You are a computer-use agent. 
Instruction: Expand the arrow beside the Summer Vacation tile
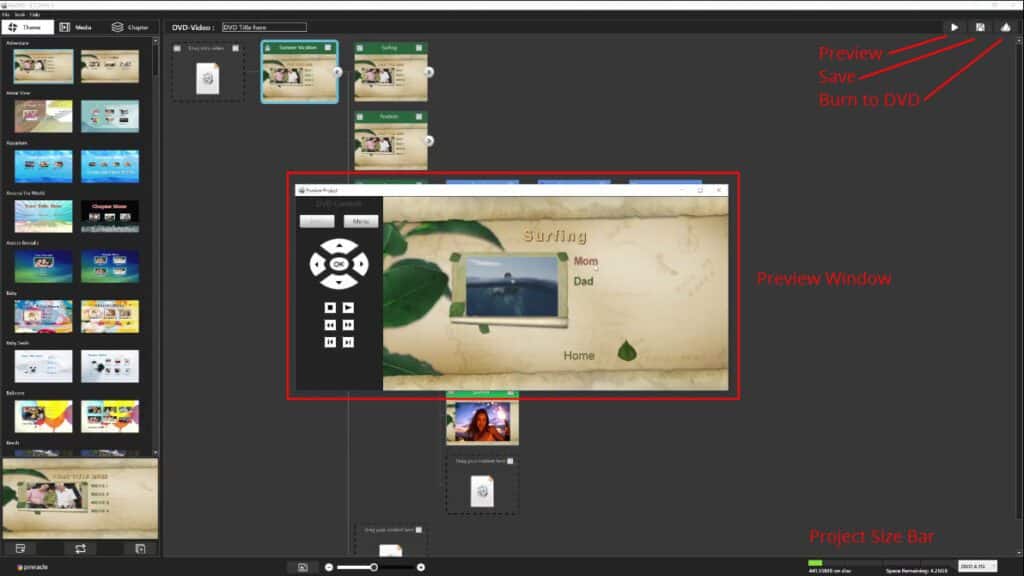coord(336,72)
